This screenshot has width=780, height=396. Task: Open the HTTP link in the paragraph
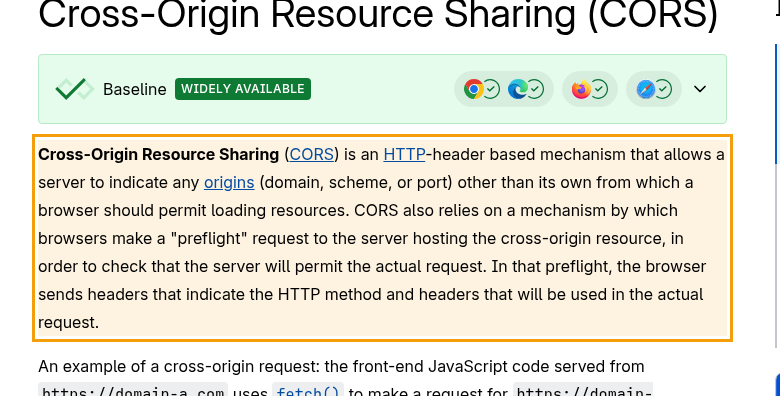tap(404, 154)
